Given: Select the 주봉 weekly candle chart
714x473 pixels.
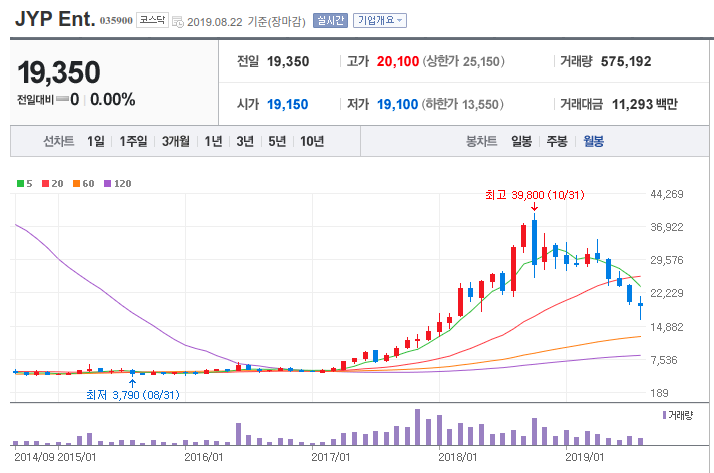Looking at the screenshot, I should (557, 142).
